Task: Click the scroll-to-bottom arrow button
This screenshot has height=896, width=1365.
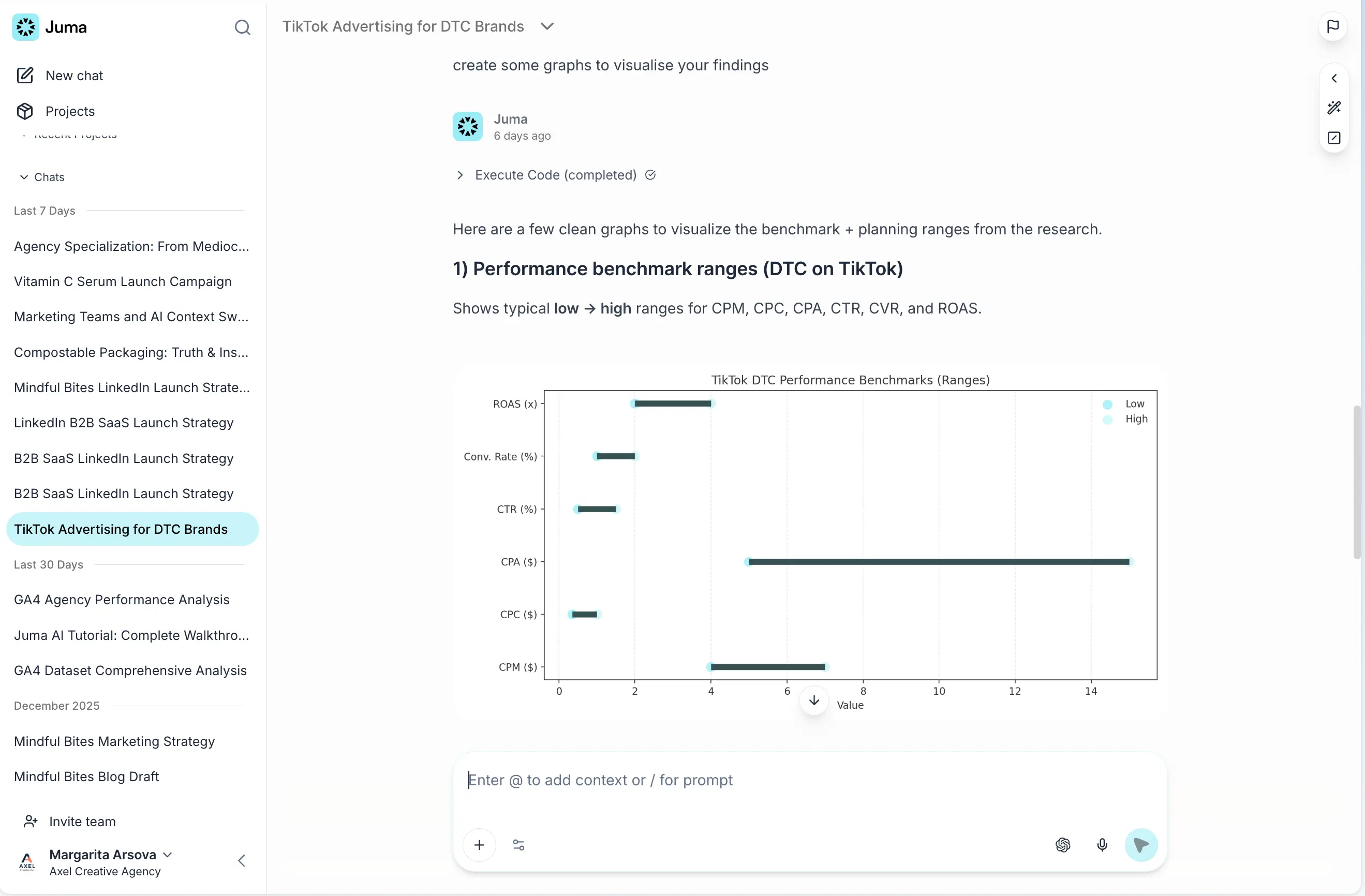Action: coord(814,700)
